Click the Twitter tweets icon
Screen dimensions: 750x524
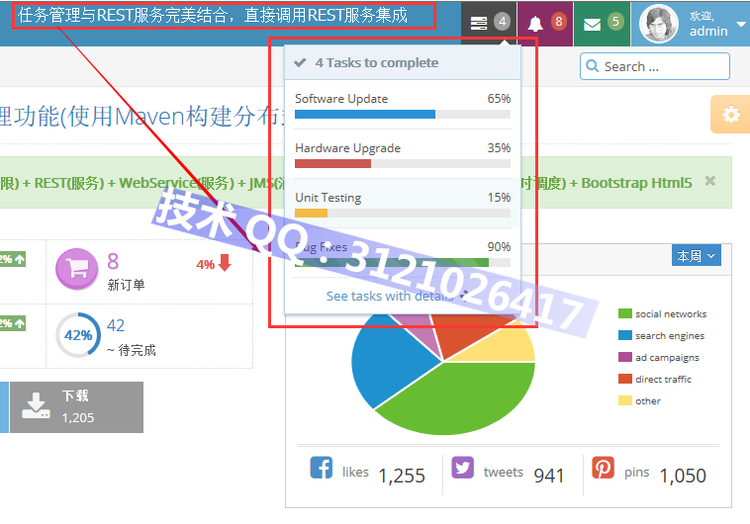click(x=463, y=468)
